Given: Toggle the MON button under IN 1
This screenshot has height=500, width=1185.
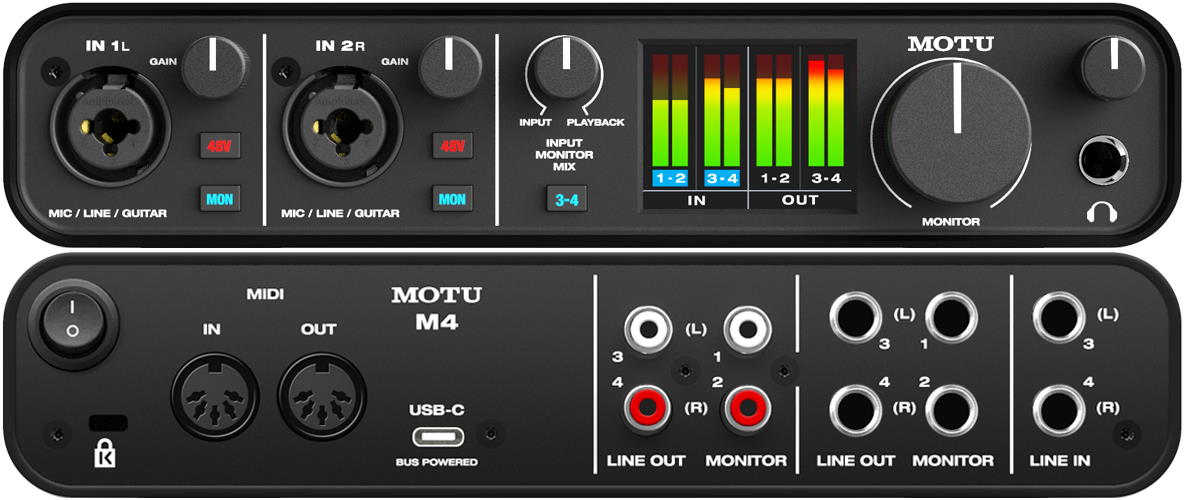Looking at the screenshot, I should coord(220,199).
